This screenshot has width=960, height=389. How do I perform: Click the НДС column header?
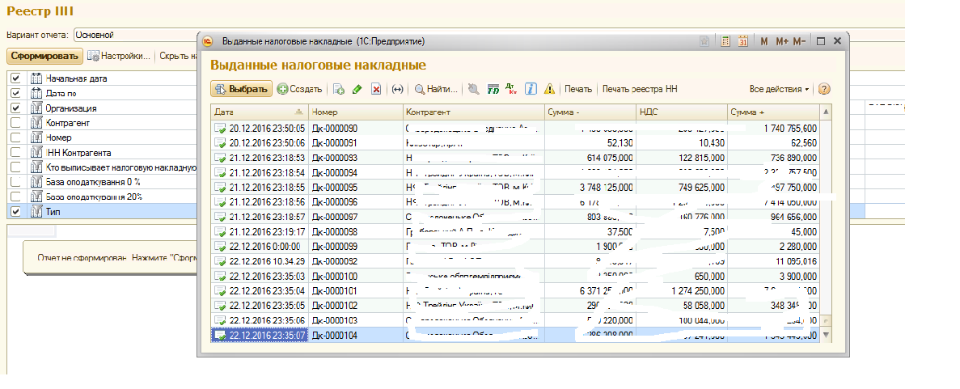[681, 112]
